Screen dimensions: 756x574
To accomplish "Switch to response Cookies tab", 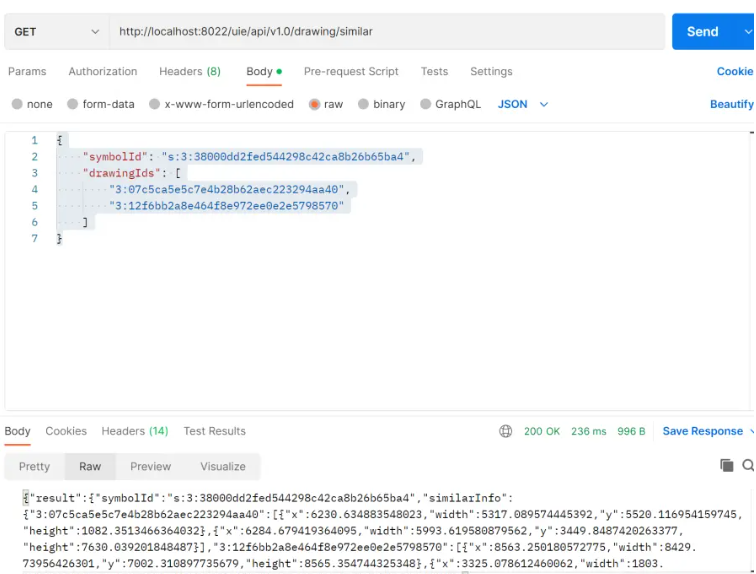I will click(x=66, y=431).
